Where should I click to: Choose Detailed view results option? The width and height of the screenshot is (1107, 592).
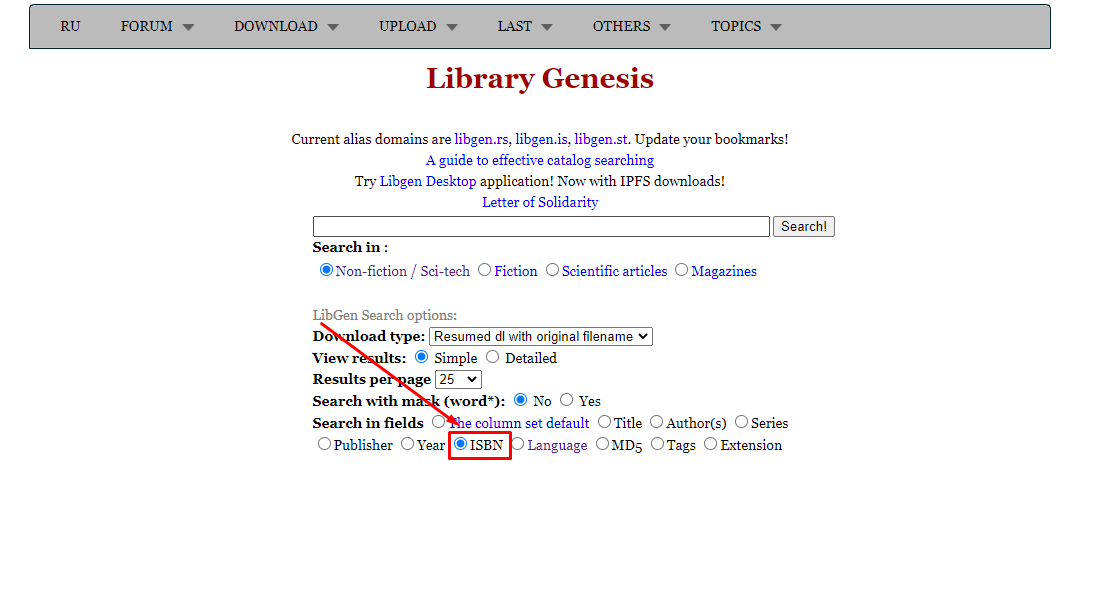pyautogui.click(x=492, y=357)
